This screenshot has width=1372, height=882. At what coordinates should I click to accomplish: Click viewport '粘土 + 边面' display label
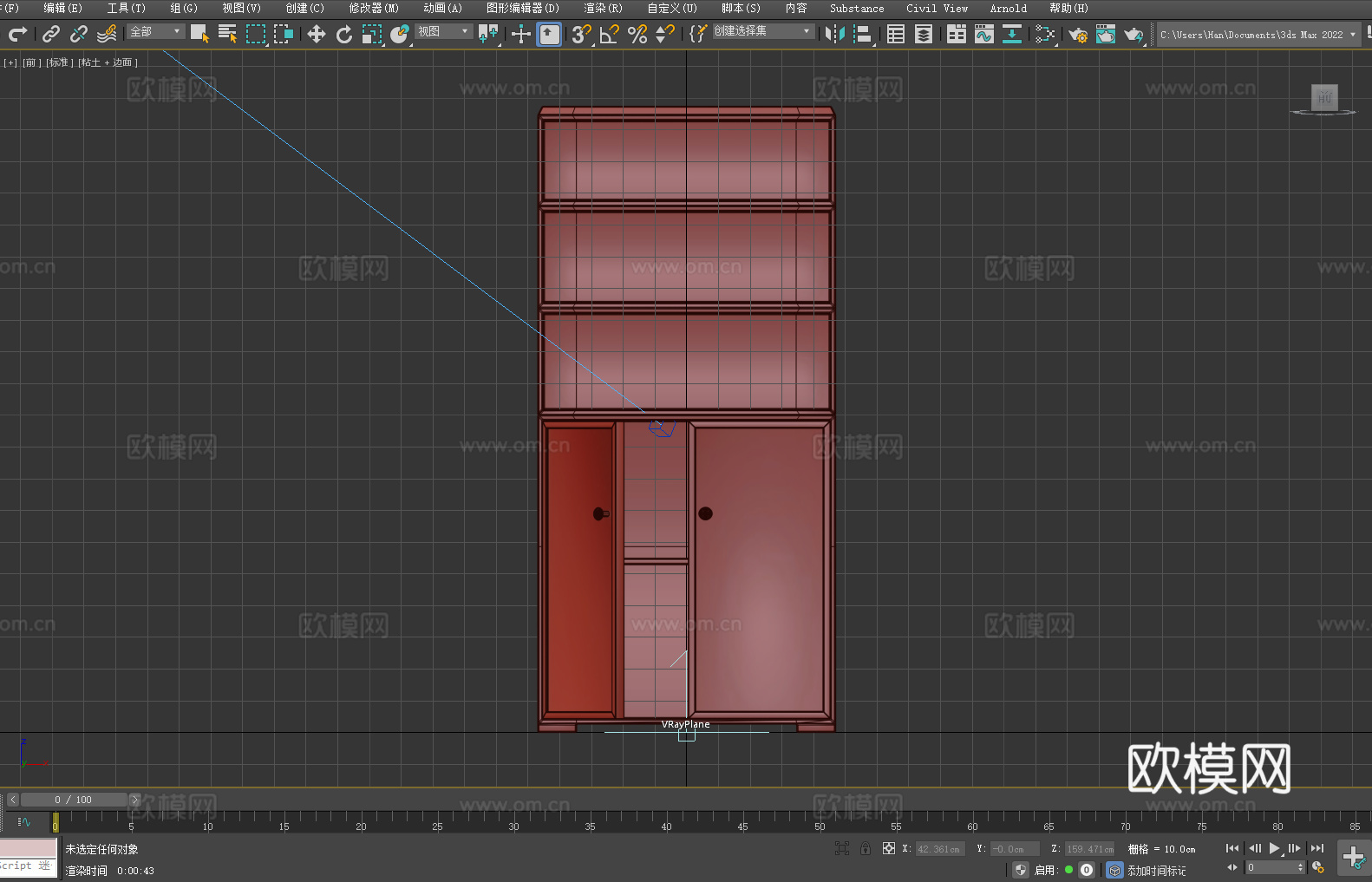pyautogui.click(x=108, y=62)
